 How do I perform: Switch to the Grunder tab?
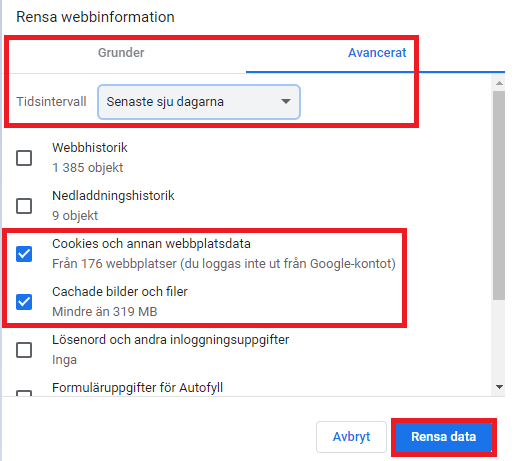click(121, 53)
